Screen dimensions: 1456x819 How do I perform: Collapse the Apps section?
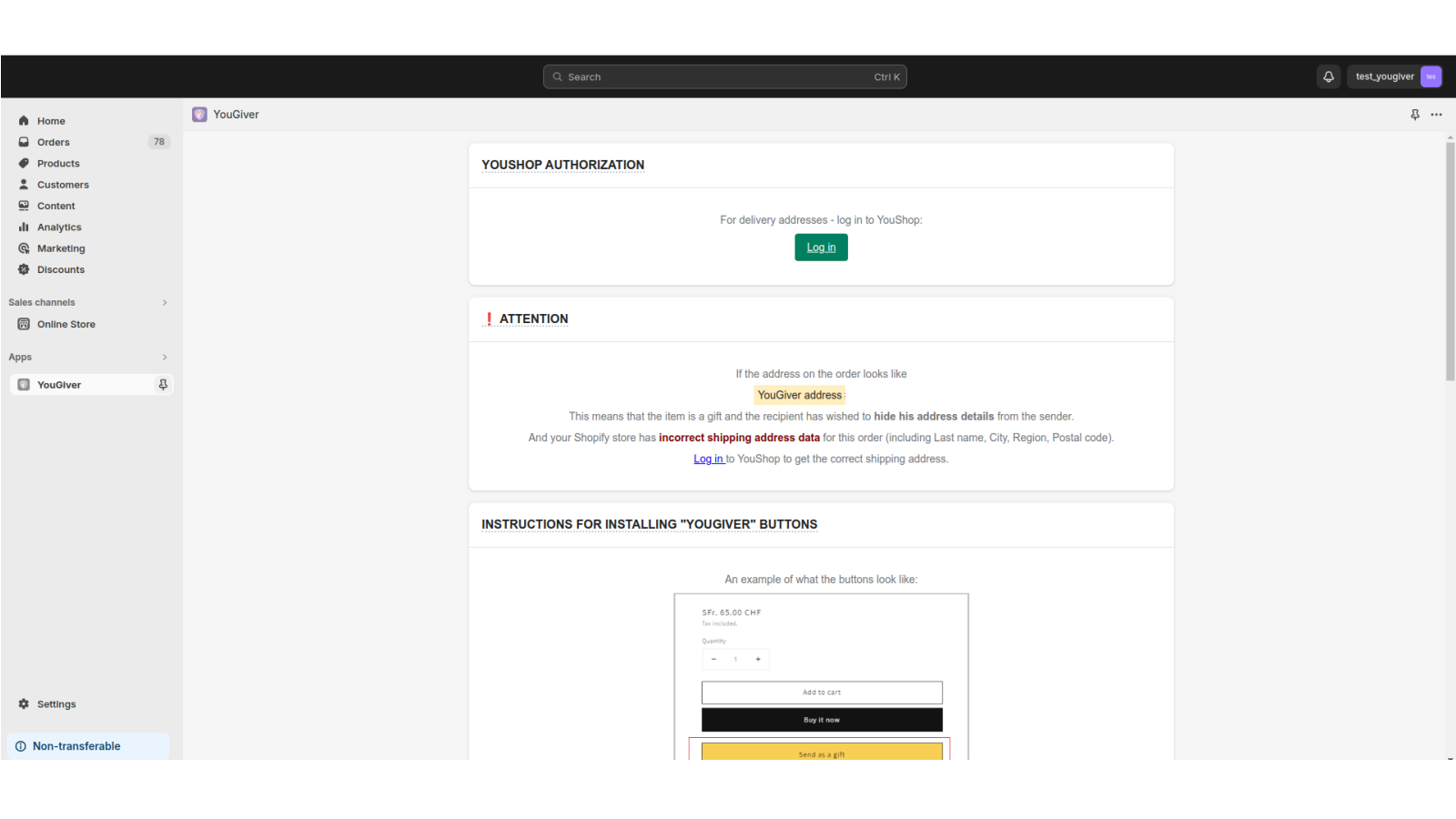(165, 357)
